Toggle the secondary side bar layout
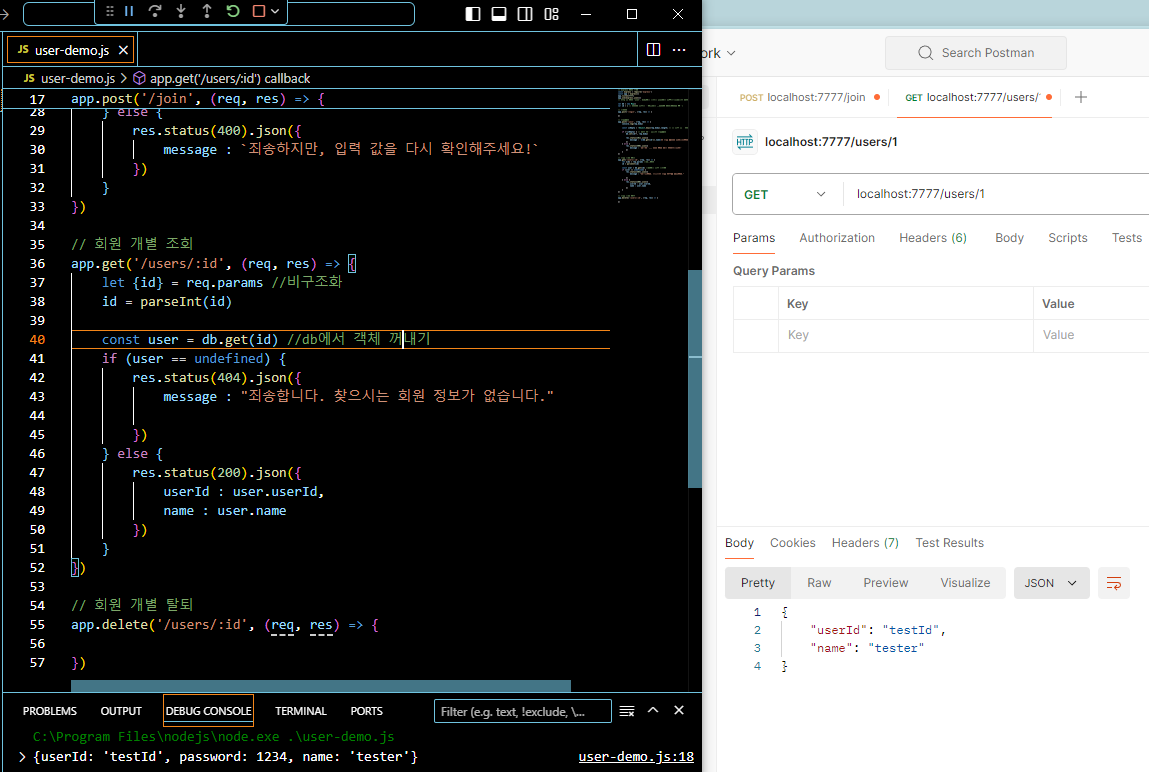Viewport: 1149px width, 772px height. [x=525, y=14]
